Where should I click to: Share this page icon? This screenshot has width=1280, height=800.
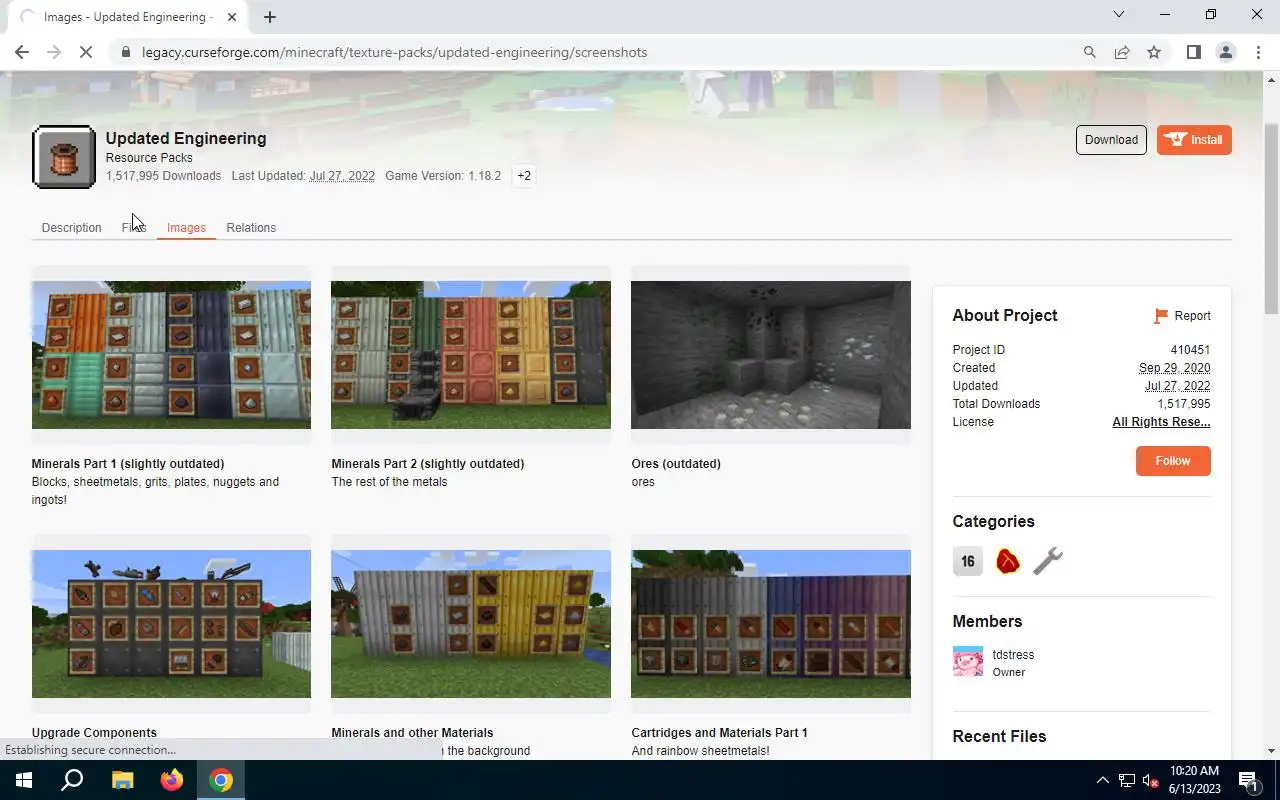coord(1122,52)
